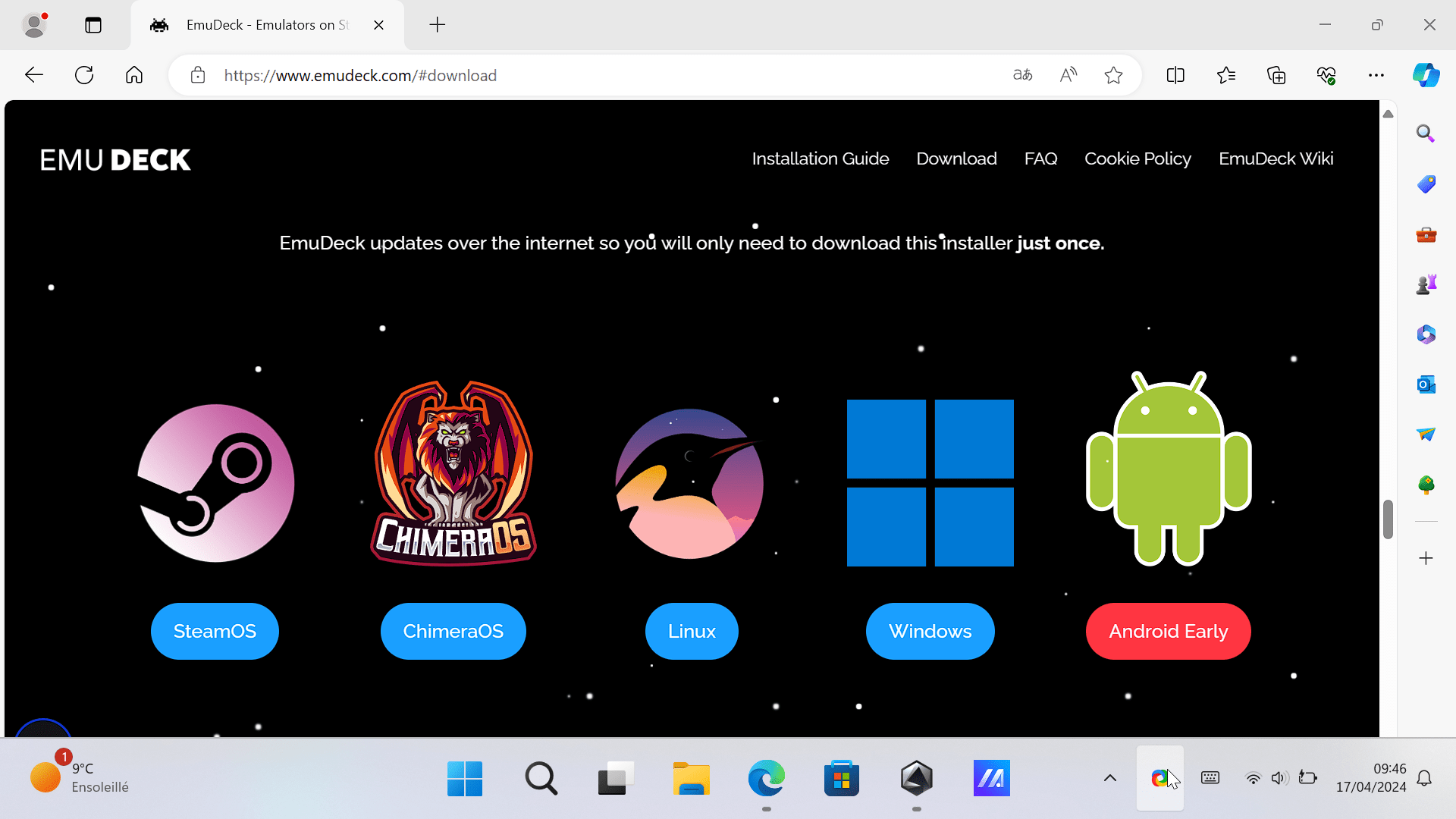Launch File Explorer from taskbar
Viewport: 1456px width, 819px height.
(x=691, y=778)
